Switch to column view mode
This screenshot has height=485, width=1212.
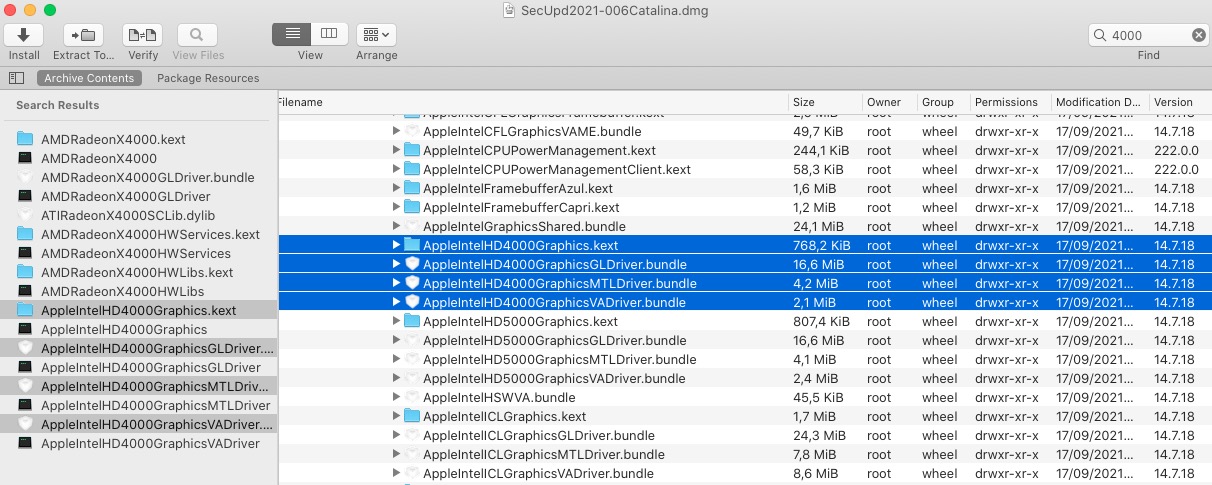click(329, 34)
